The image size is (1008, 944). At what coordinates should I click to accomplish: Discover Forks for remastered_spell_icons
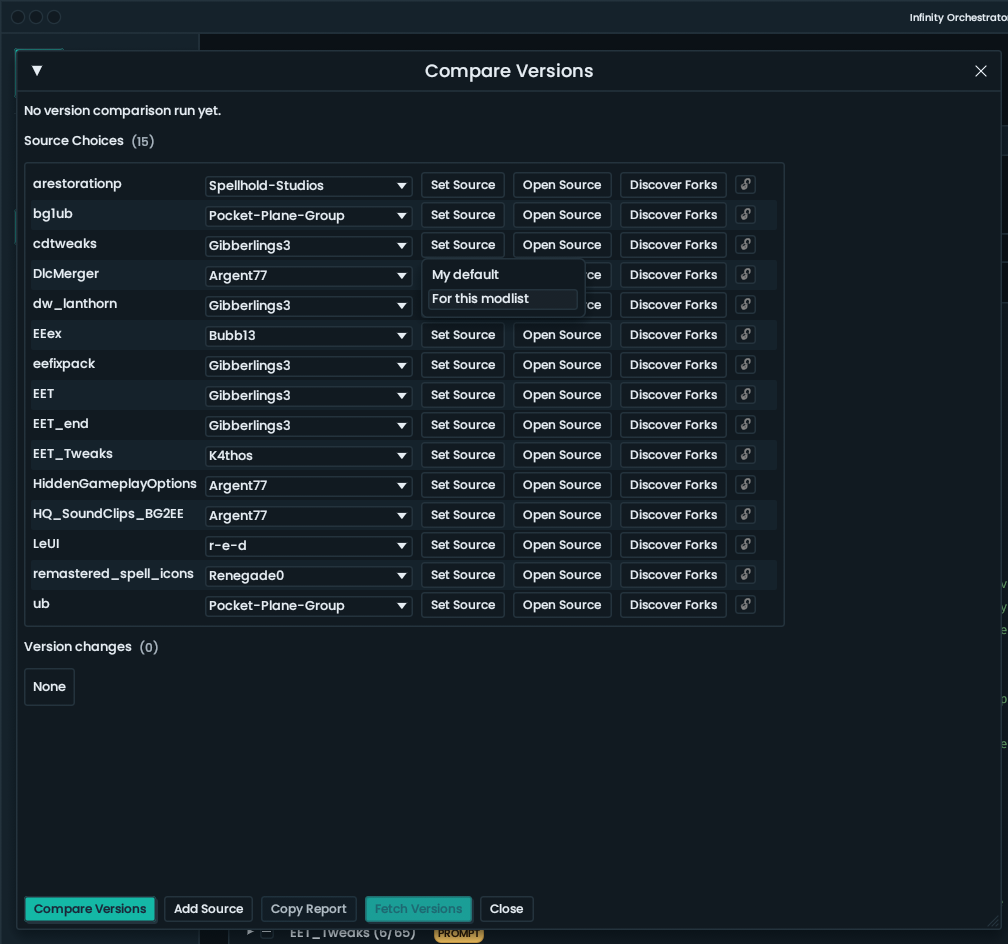click(x=673, y=575)
